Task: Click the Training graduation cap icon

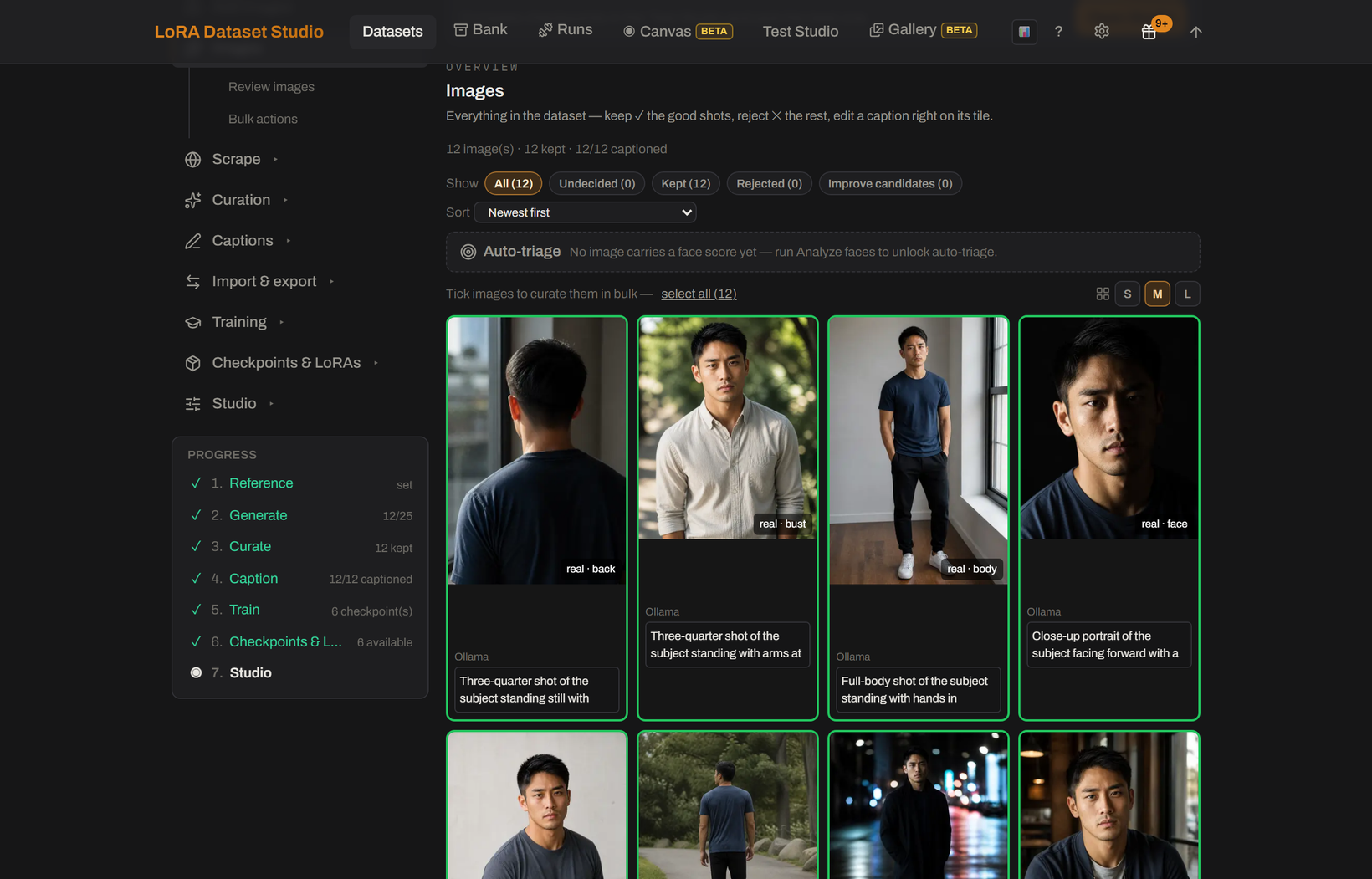Action: [193, 323]
